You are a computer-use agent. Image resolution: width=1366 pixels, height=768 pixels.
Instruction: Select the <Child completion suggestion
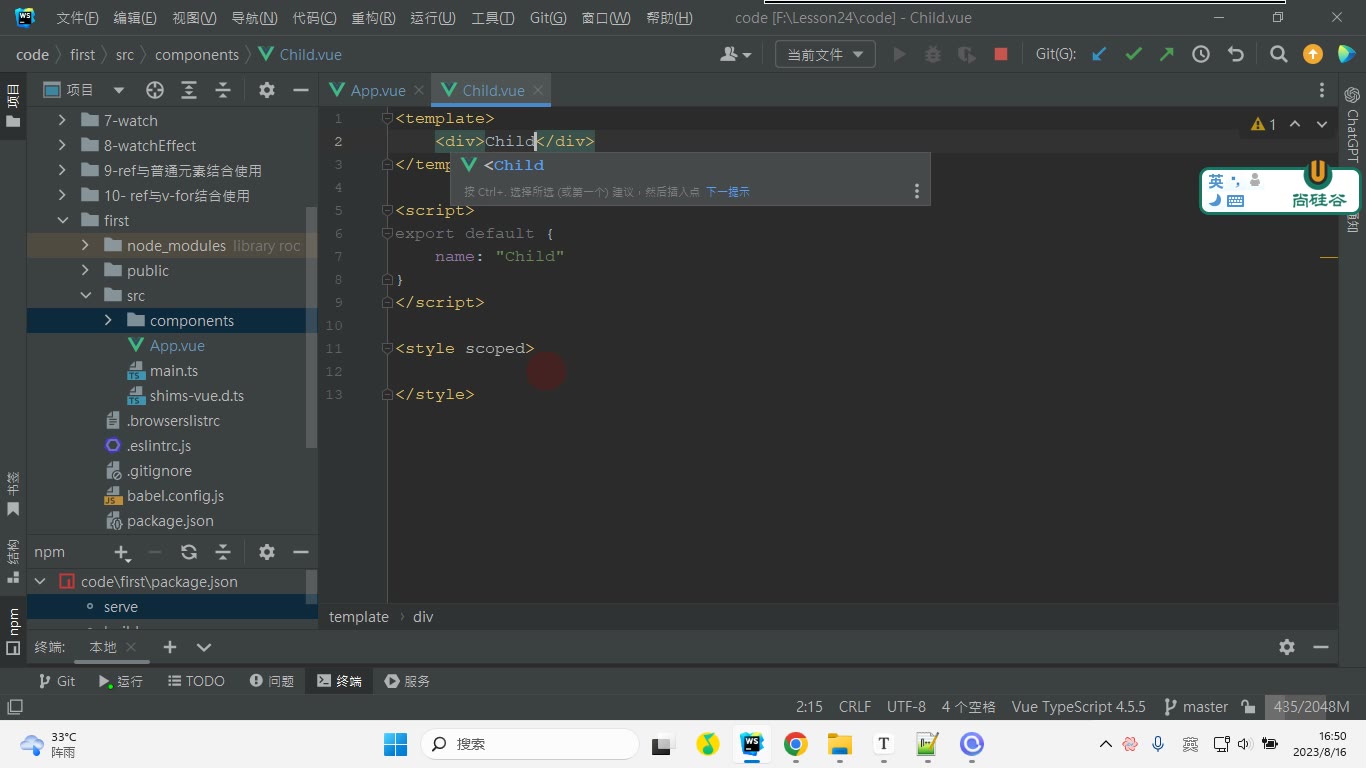tap(690, 165)
